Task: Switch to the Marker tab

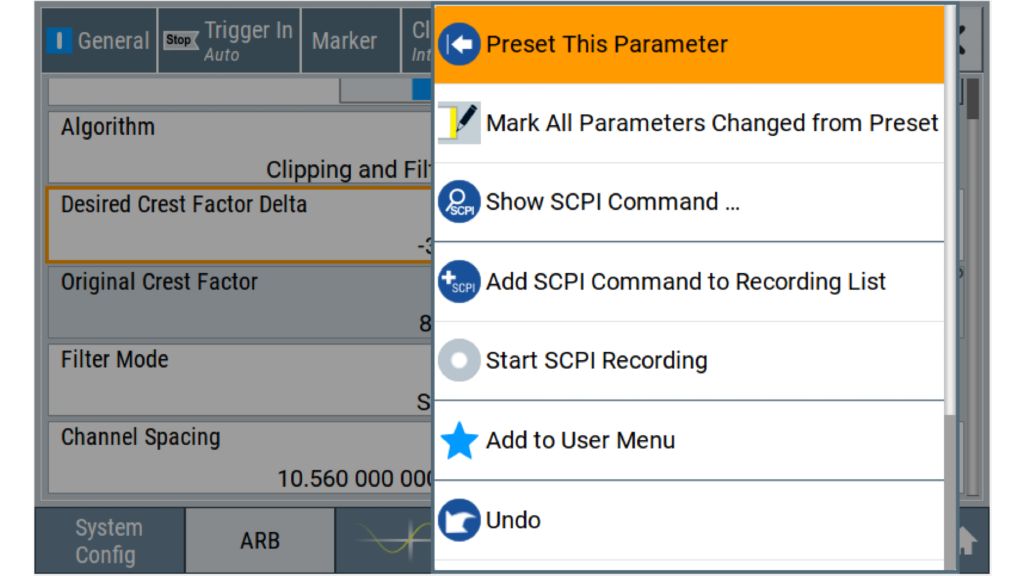Action: (344, 40)
